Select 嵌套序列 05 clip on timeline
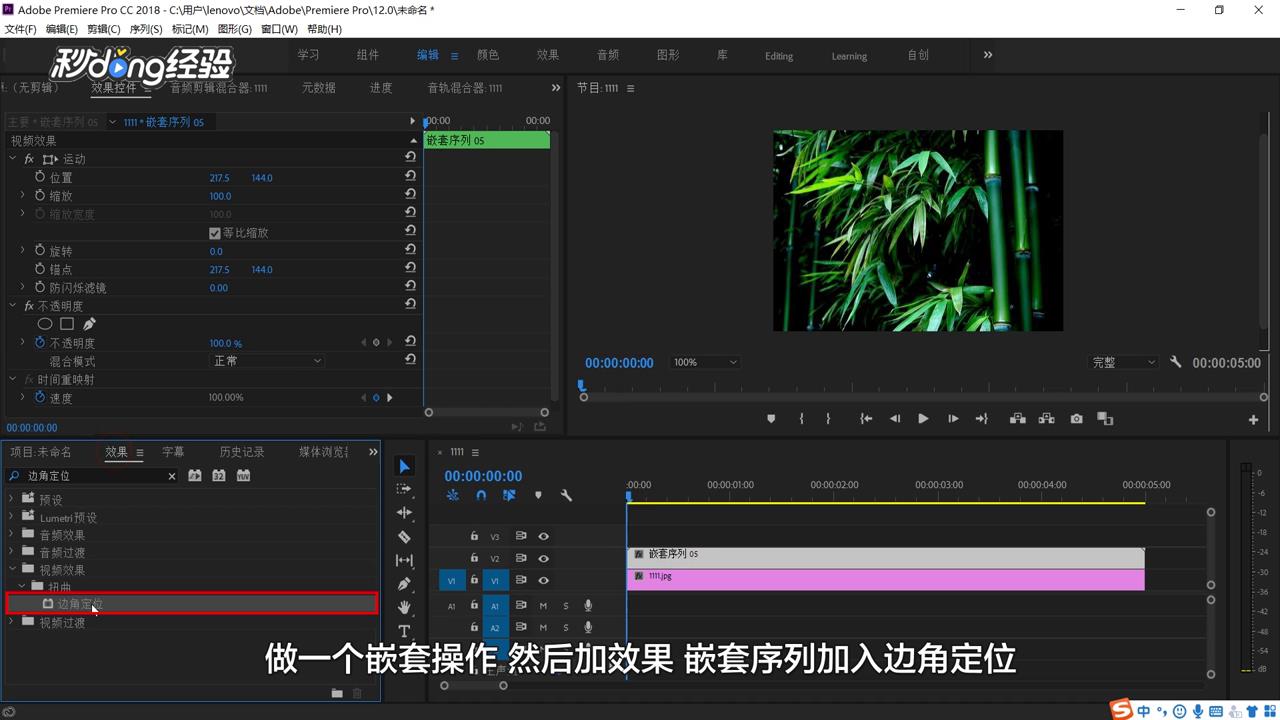Screen dimensions: 1280x720 click(885, 557)
